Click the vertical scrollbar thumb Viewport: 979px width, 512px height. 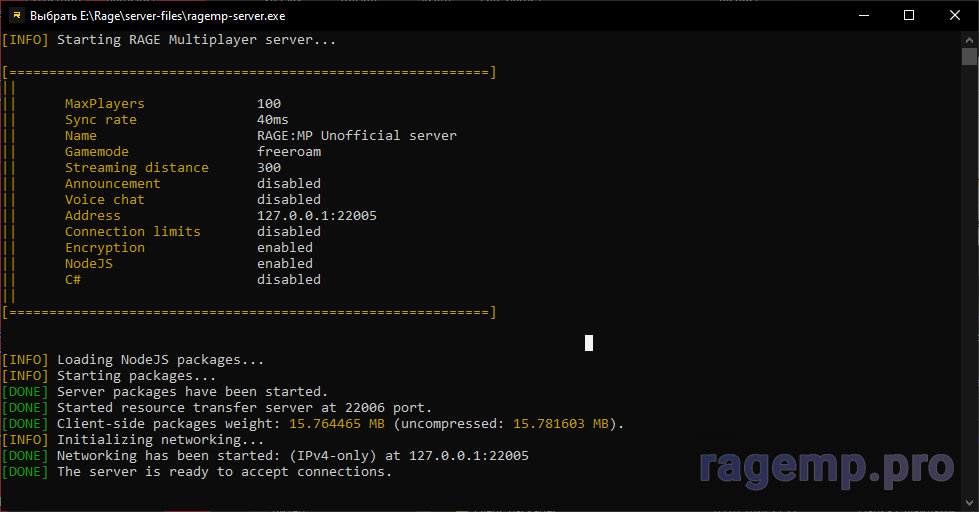pos(969,56)
